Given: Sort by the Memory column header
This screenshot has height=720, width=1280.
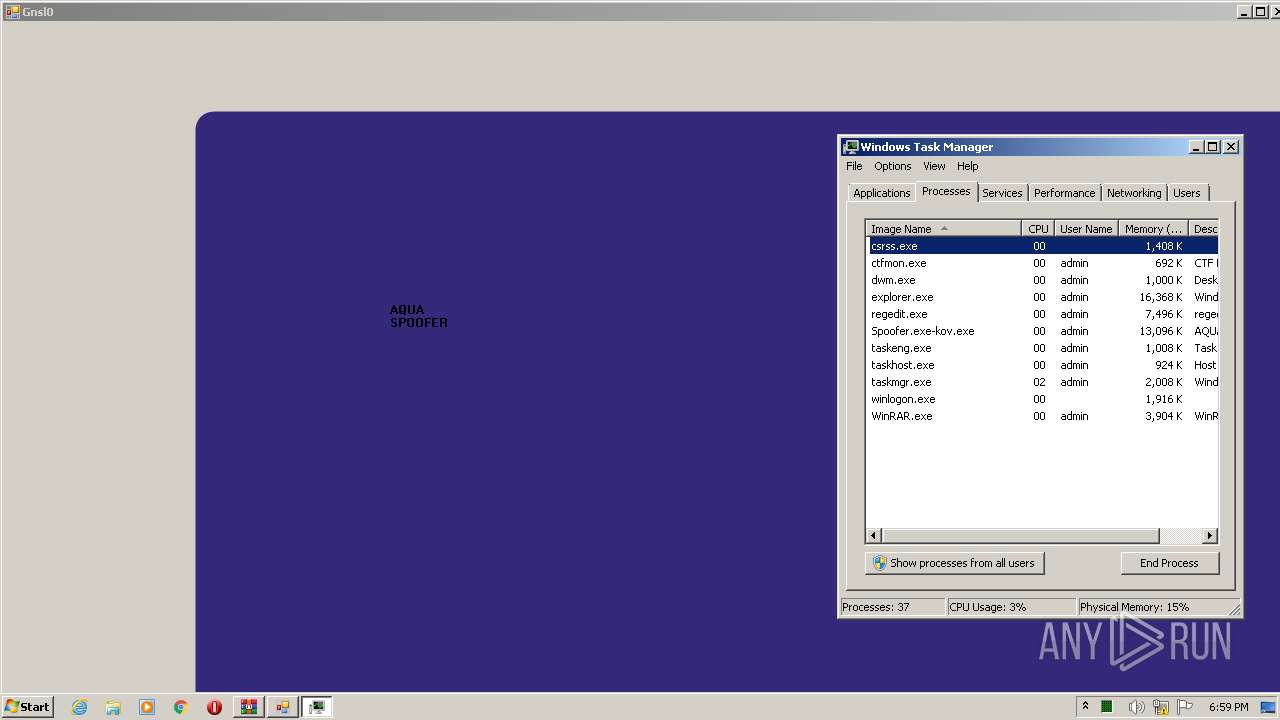Looking at the screenshot, I should coord(1153,229).
